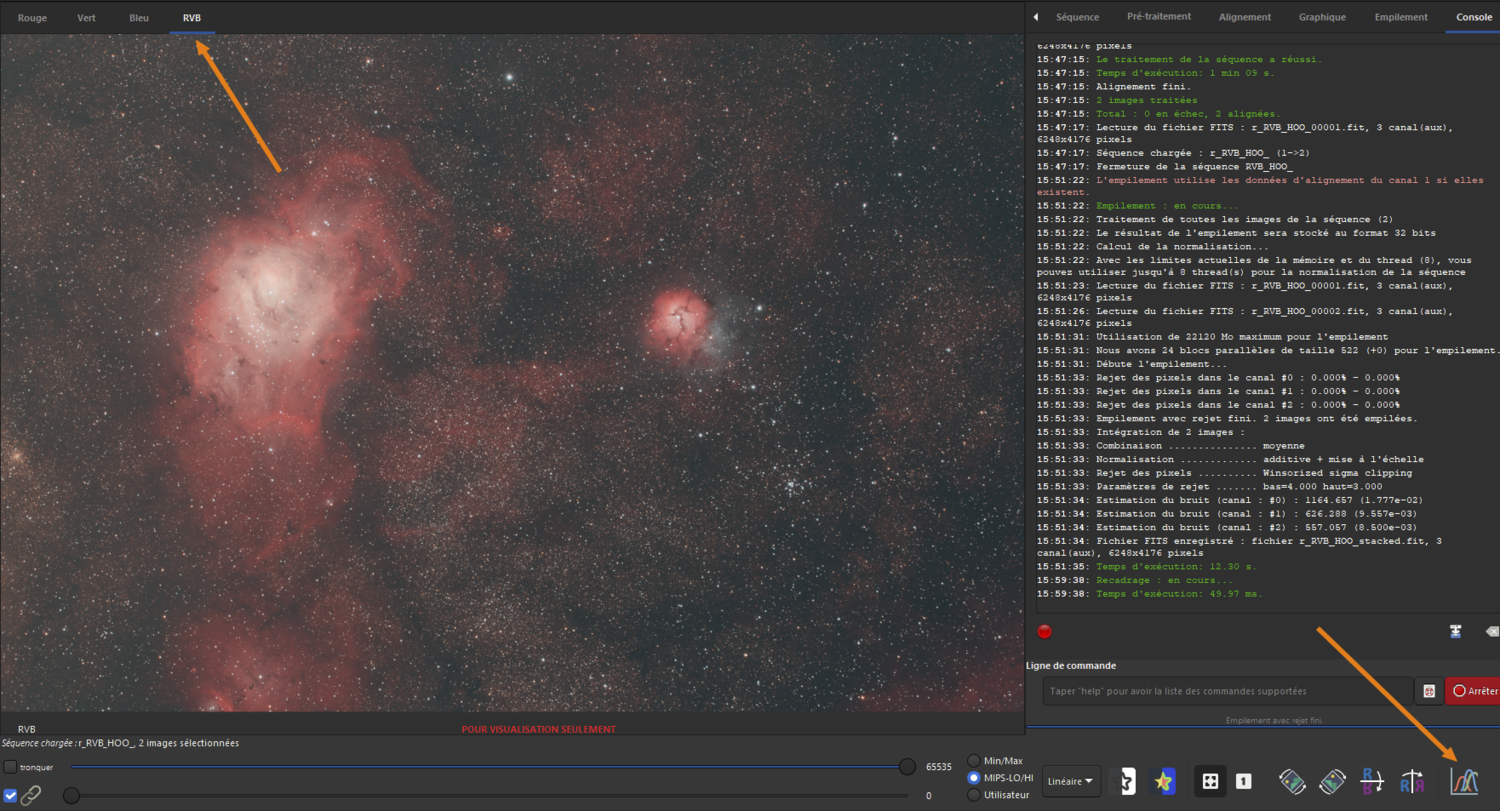Switch to the Rouge channel tab
Screen dimensions: 1500x811
pyautogui.click(x=32, y=18)
